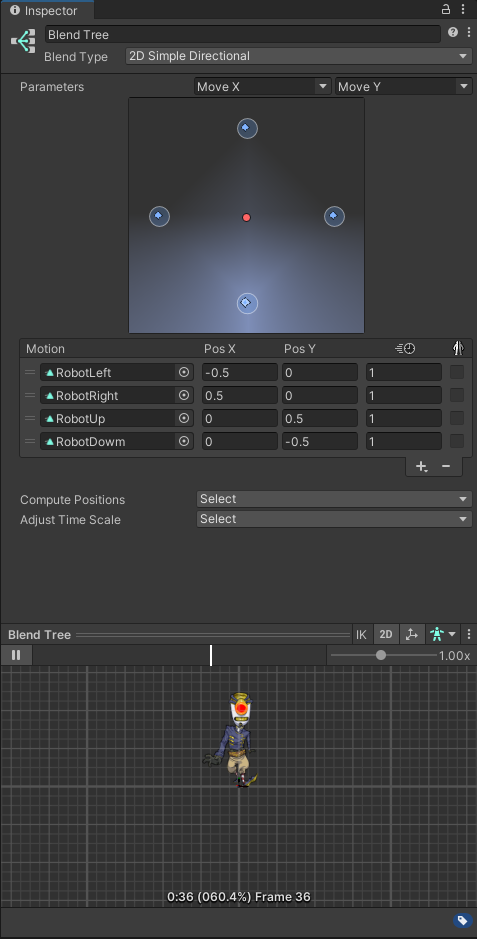Open object picker for RobotUp motion
The height and width of the screenshot is (939, 477).
(x=184, y=418)
